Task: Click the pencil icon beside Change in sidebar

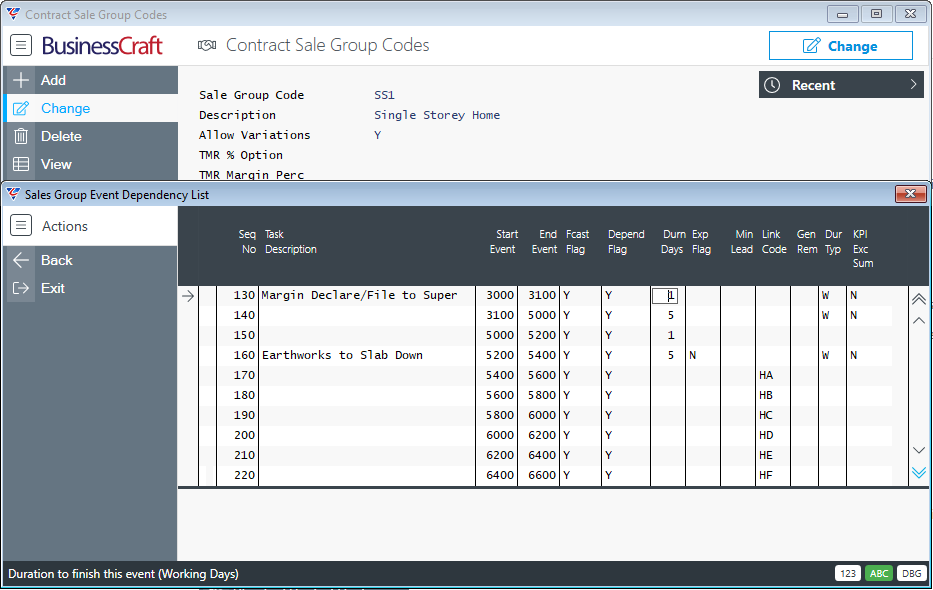Action: click(x=21, y=108)
